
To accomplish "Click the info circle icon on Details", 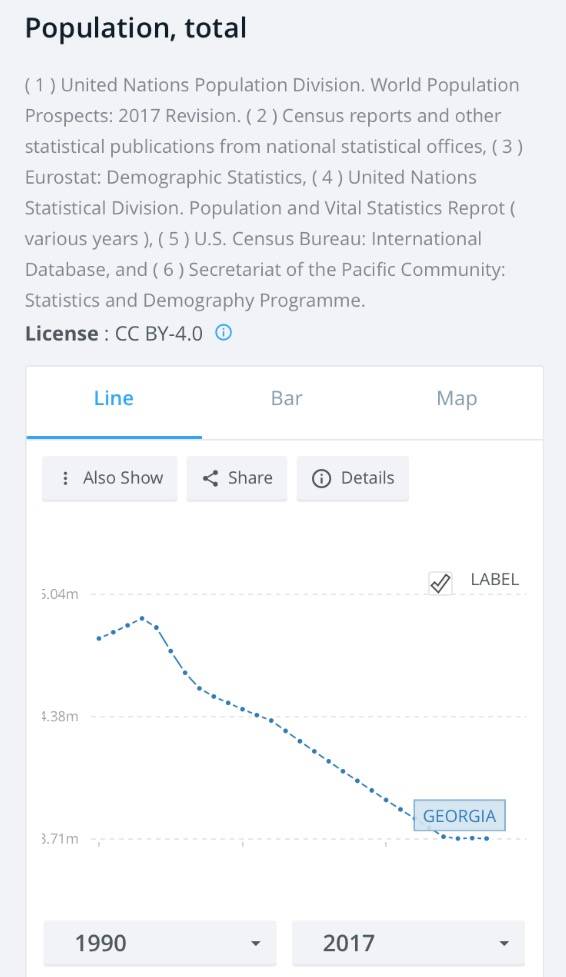I will point(321,479).
